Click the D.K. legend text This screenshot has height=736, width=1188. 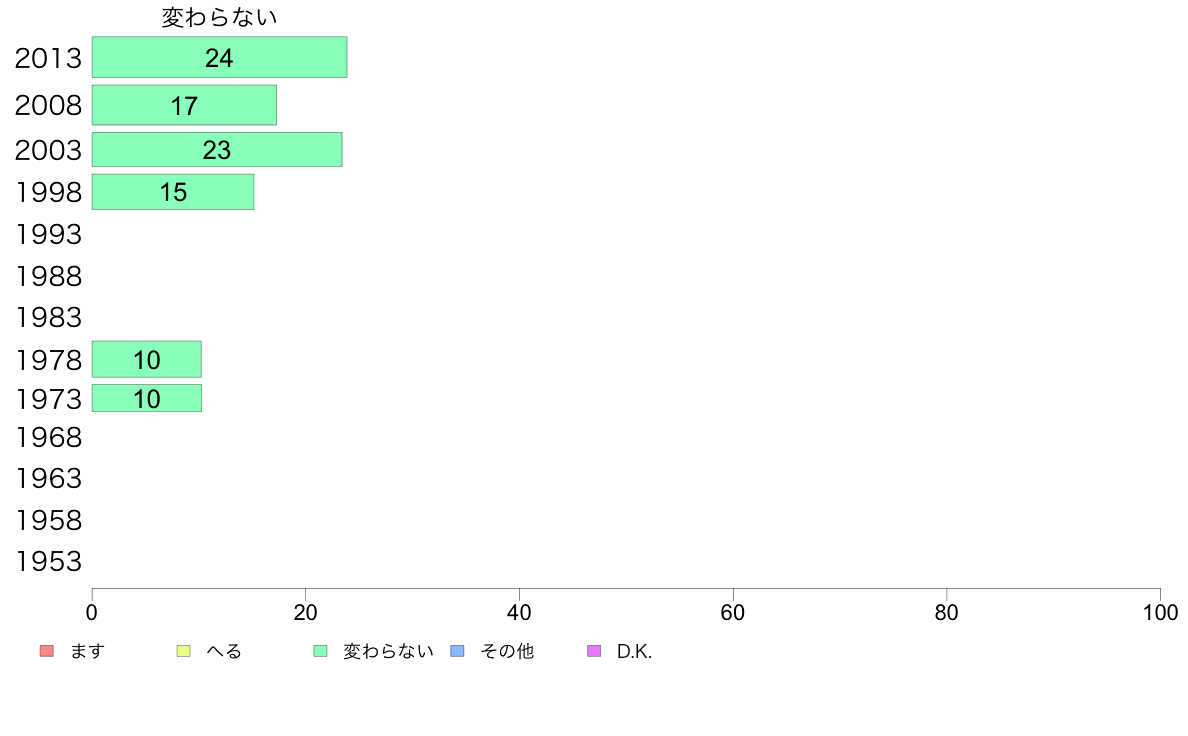[634, 651]
